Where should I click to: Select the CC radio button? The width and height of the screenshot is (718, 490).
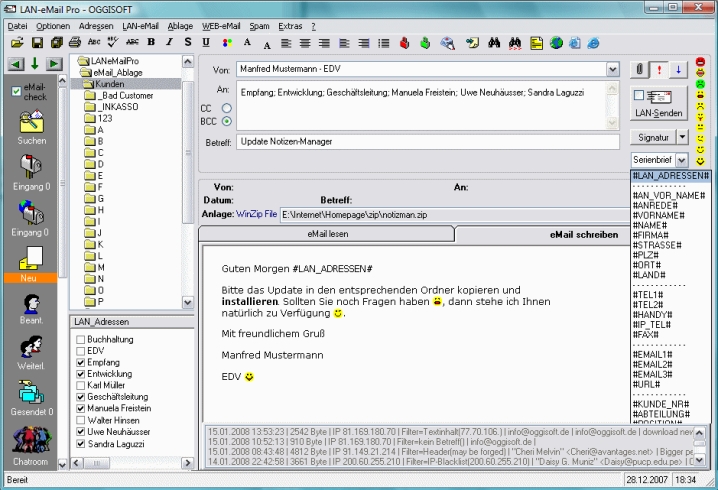[x=227, y=107]
